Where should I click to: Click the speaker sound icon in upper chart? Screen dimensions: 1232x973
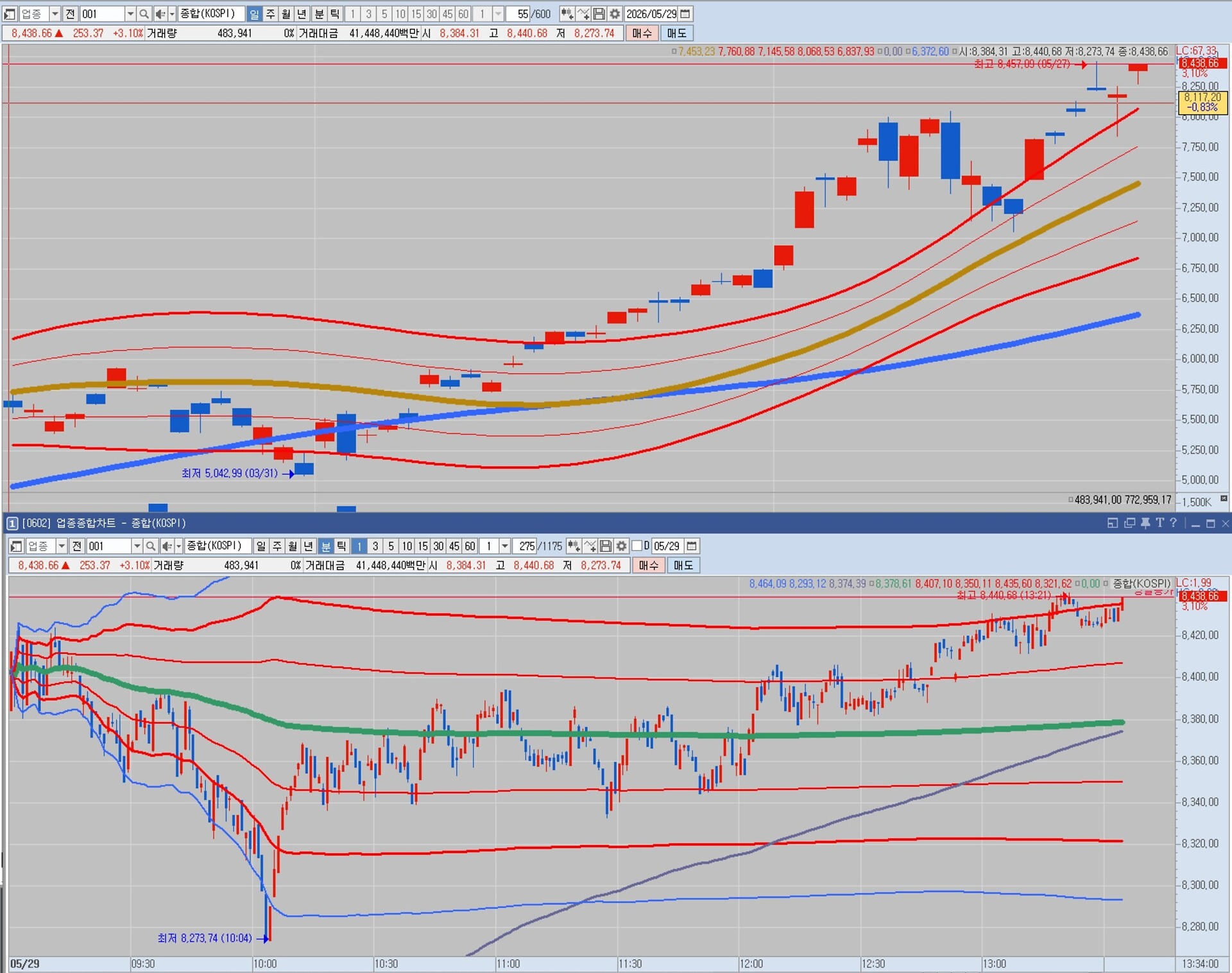click(160, 13)
